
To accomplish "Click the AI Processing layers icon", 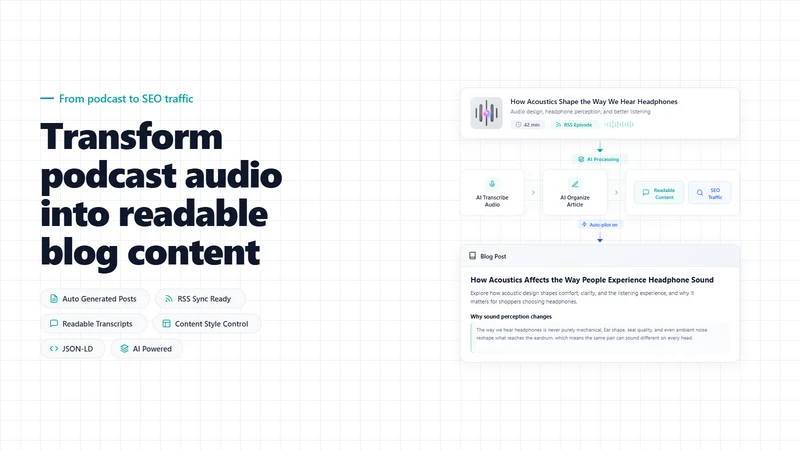I will 581,159.
